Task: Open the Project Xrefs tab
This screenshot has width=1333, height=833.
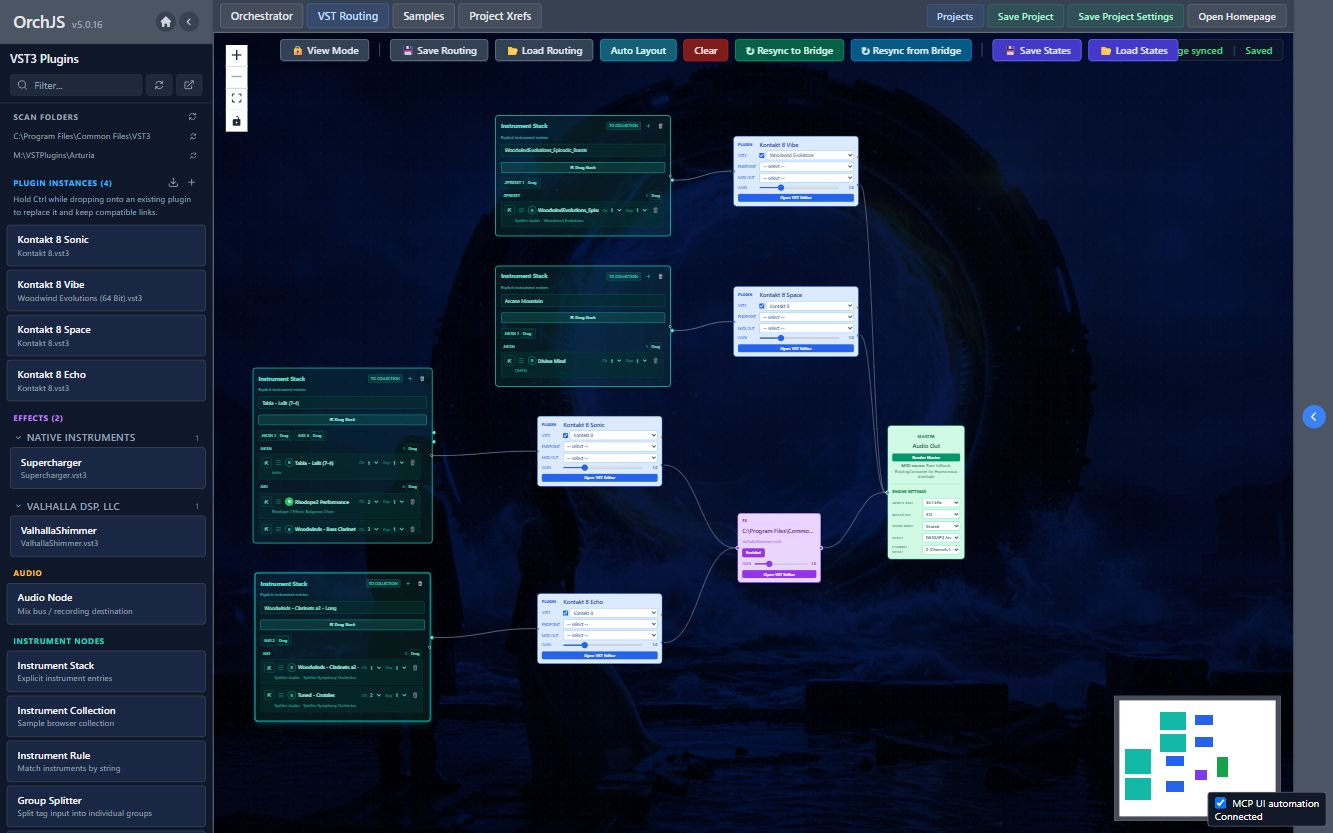Action: (x=500, y=16)
